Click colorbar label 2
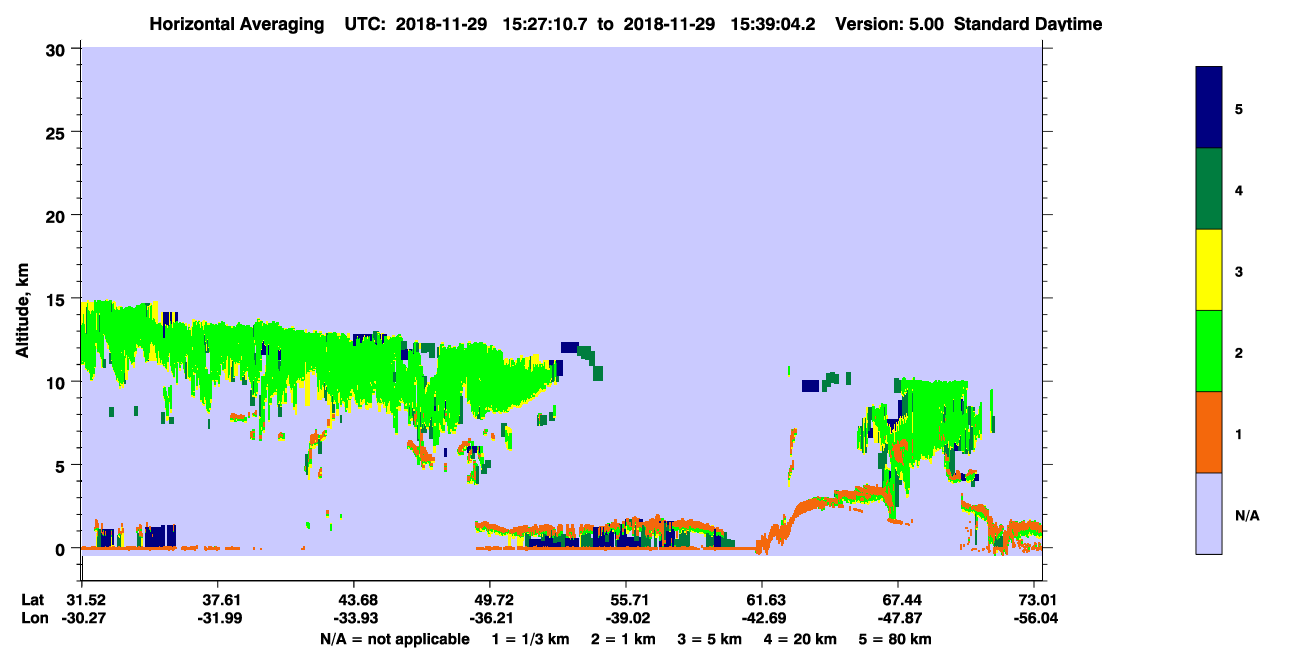Viewport: 1300px width, 667px height. click(1239, 353)
